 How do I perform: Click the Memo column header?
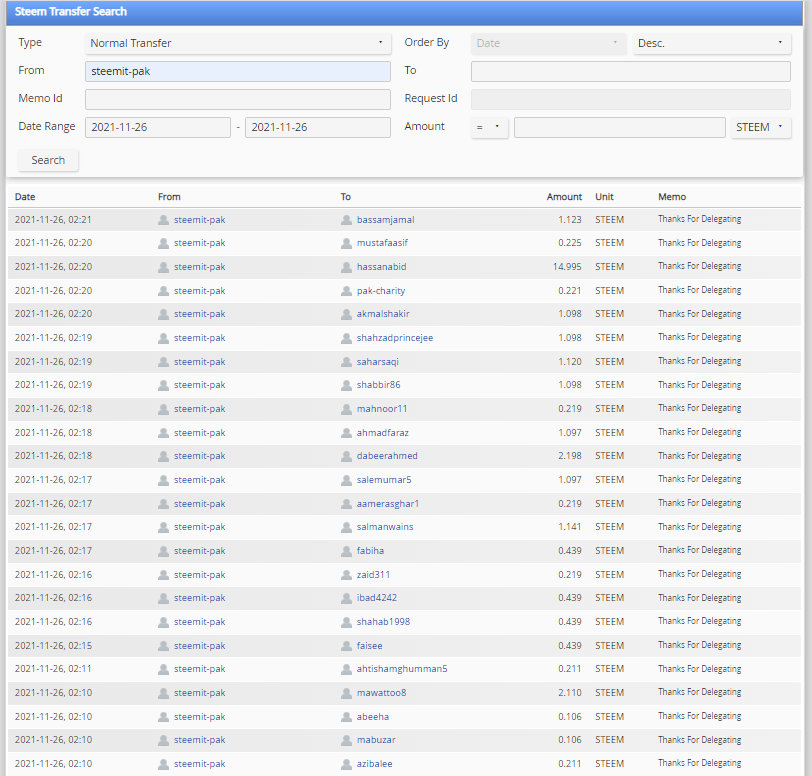pyautogui.click(x=672, y=197)
